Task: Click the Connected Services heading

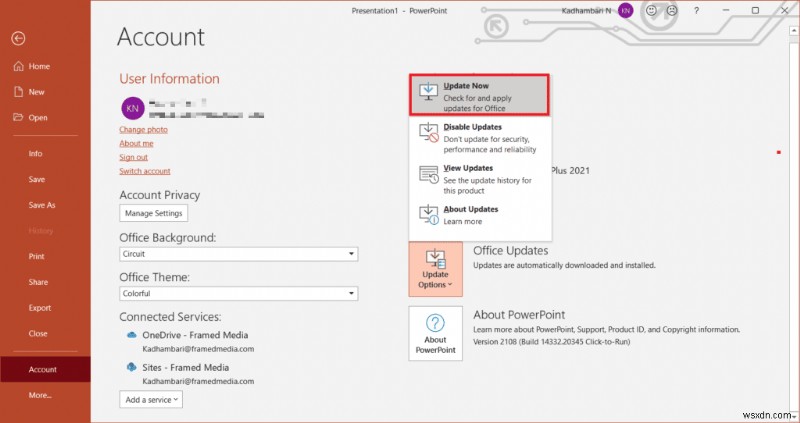Action: coord(170,317)
